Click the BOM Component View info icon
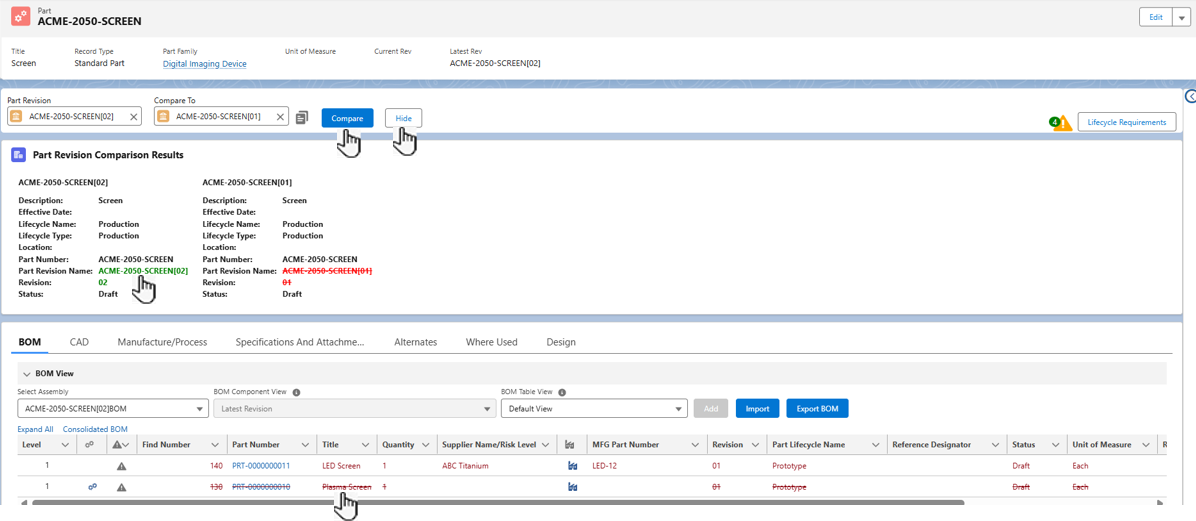The width and height of the screenshot is (1196, 521). tap(297, 393)
